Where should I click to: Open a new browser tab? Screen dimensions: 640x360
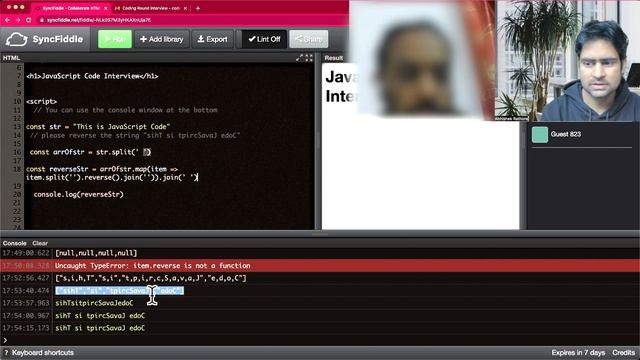click(198, 8)
